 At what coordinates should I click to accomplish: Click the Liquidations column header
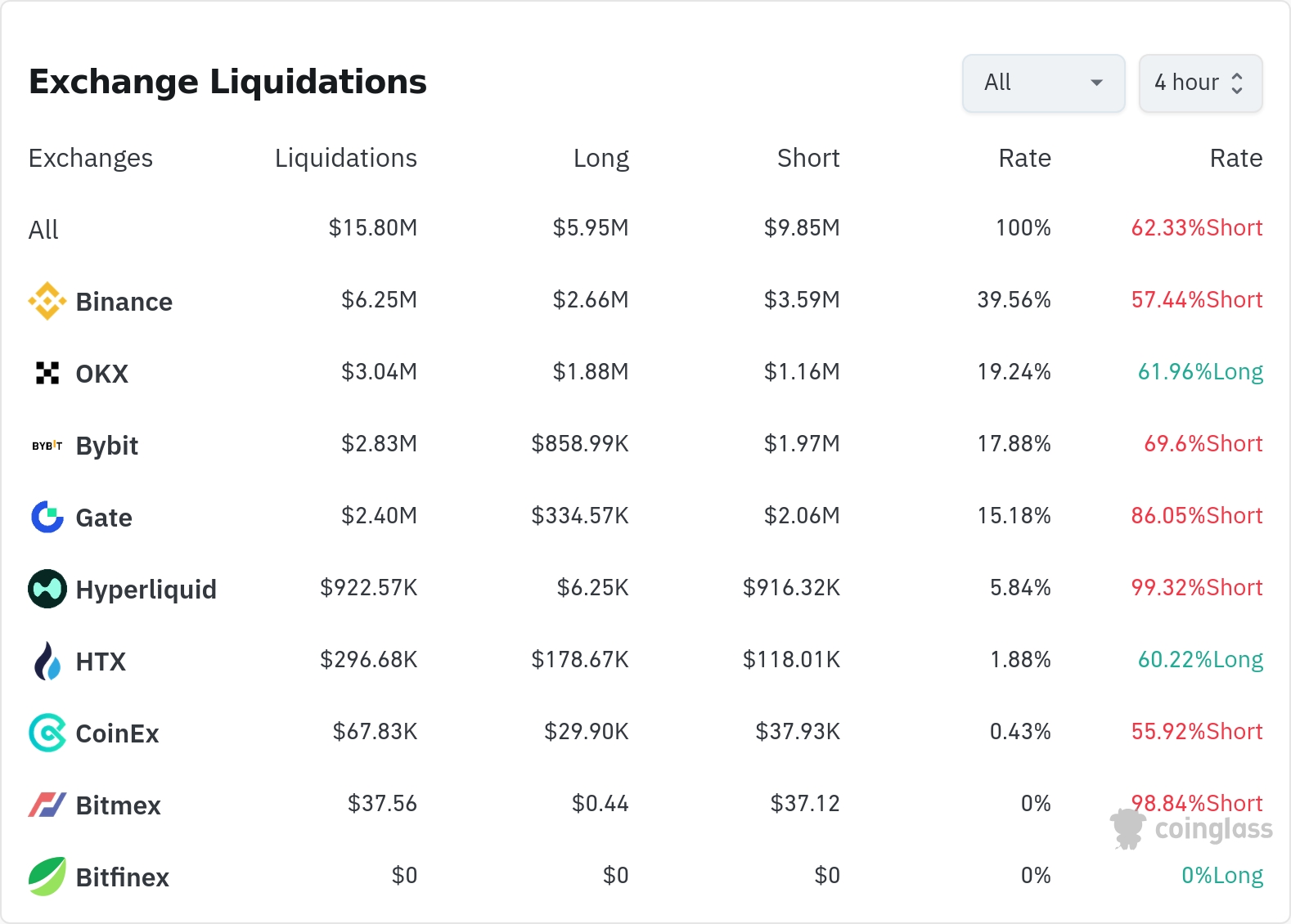click(345, 158)
